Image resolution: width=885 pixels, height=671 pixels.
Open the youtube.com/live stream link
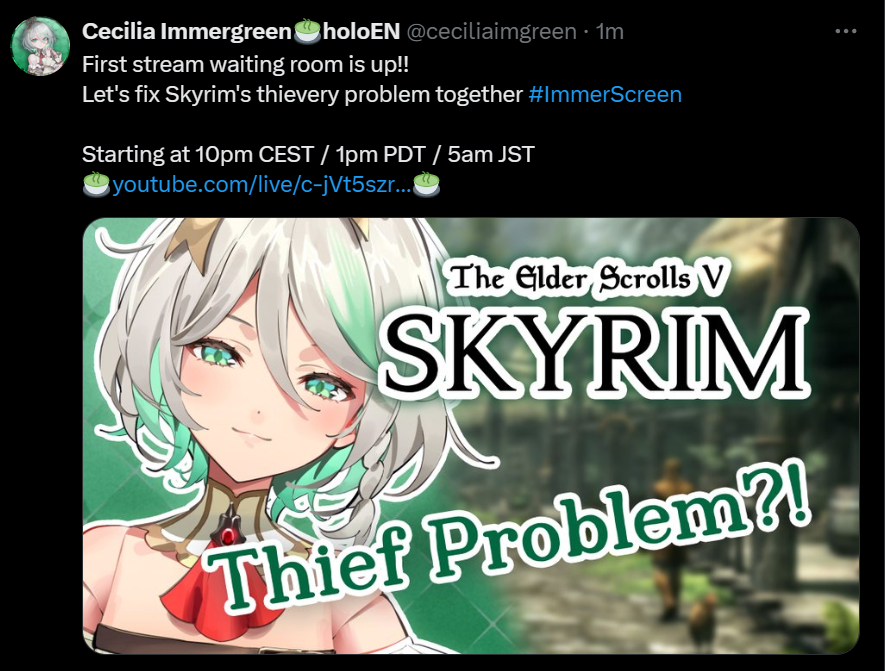click(x=262, y=185)
